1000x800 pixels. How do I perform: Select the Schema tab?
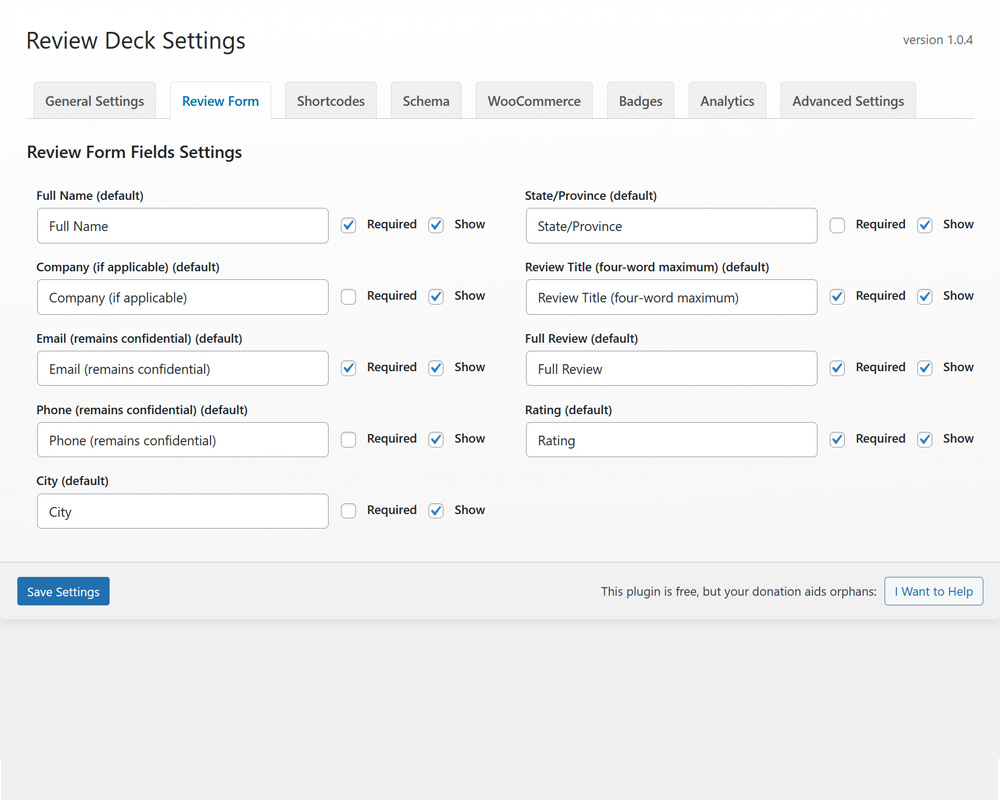425,100
